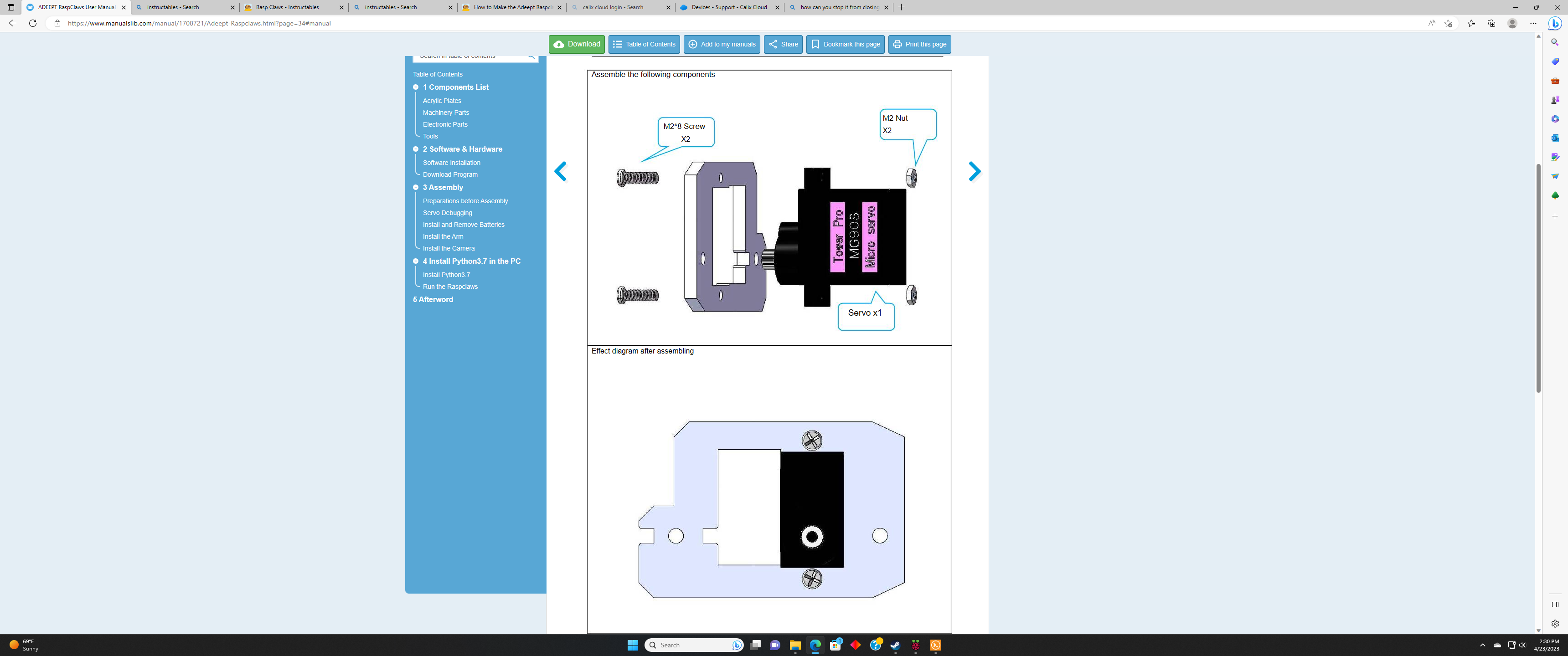Open Preparations before Assembly
The height and width of the screenshot is (656, 1568).
465,201
